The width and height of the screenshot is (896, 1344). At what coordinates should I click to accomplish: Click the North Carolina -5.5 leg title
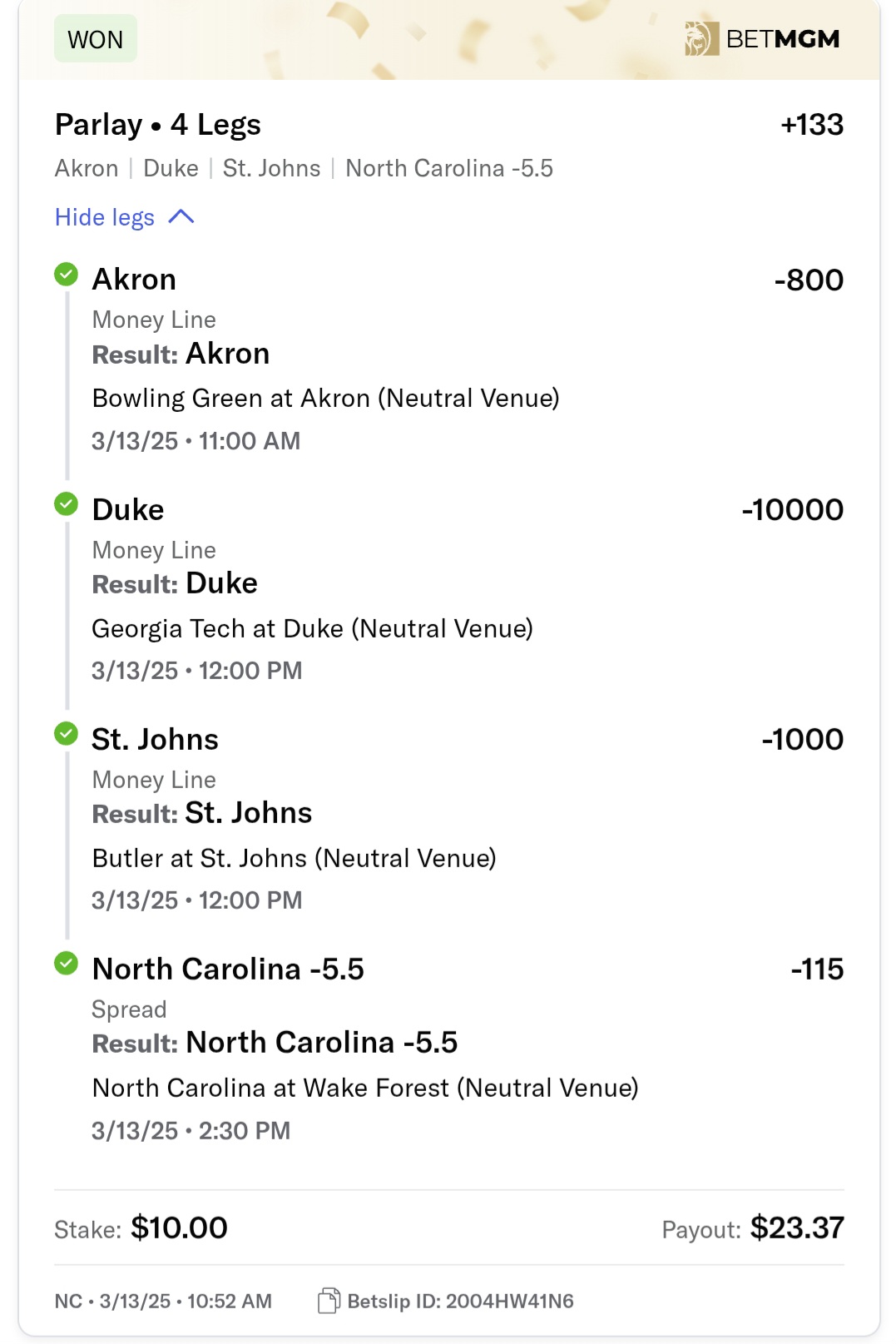click(x=228, y=969)
